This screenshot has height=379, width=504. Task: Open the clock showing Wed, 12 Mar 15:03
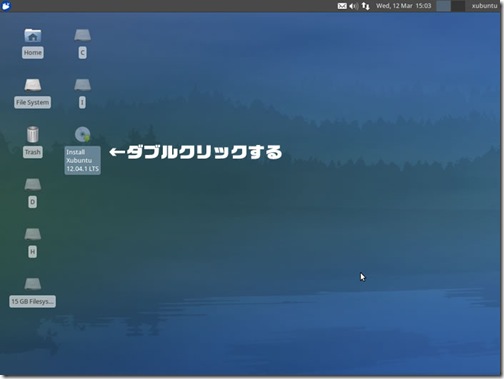403,6
